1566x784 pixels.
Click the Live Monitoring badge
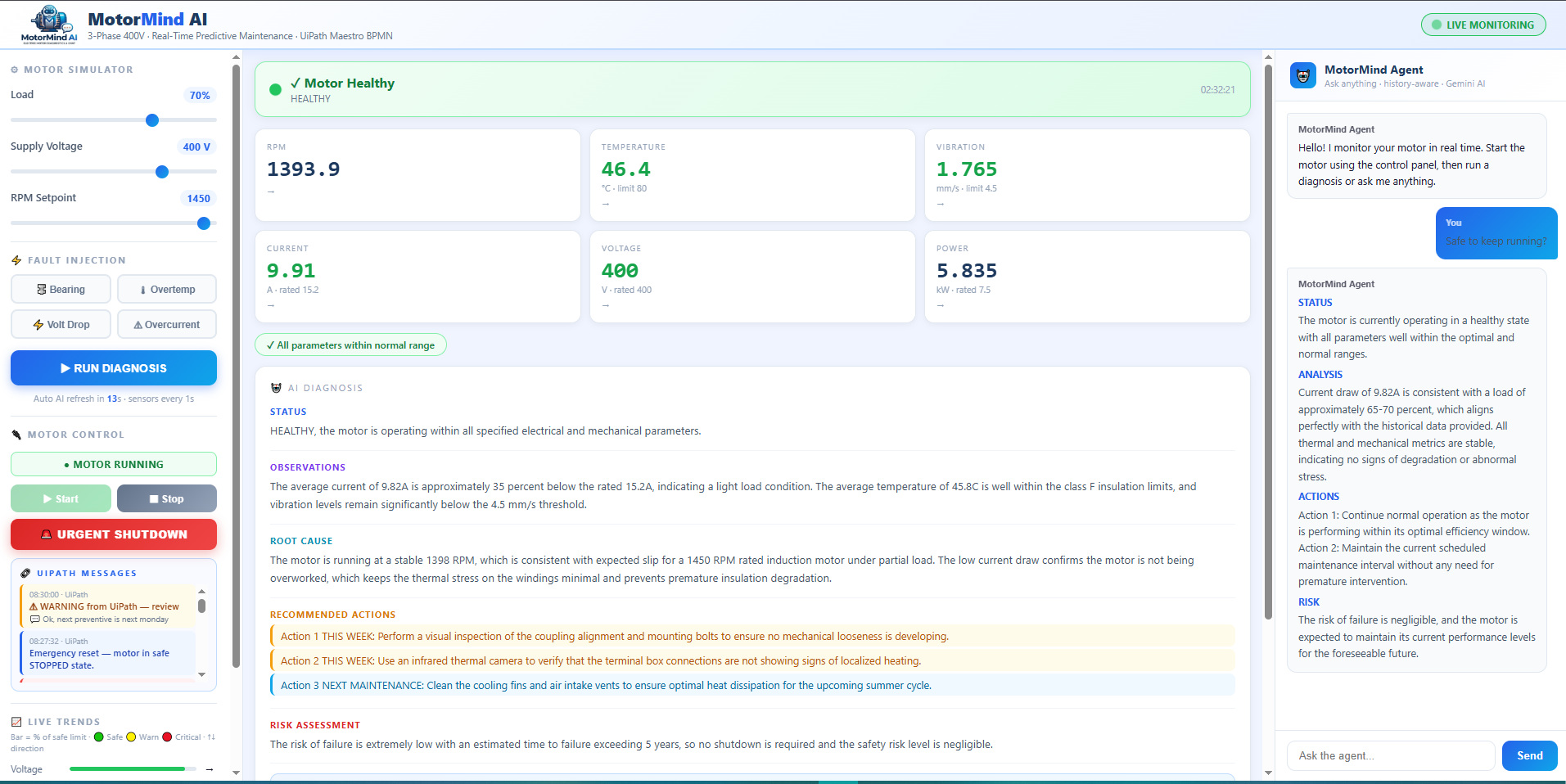pyautogui.click(x=1483, y=25)
